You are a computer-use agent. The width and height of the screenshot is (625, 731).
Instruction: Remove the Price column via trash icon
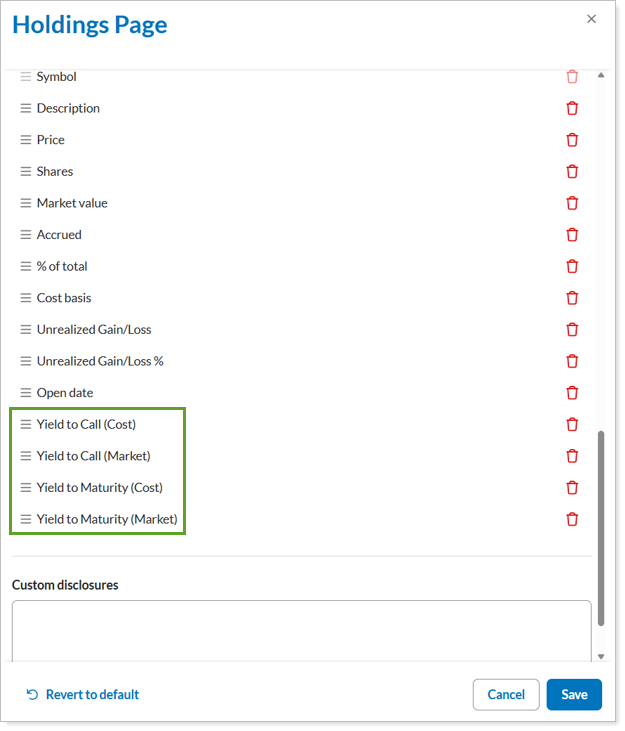click(572, 140)
